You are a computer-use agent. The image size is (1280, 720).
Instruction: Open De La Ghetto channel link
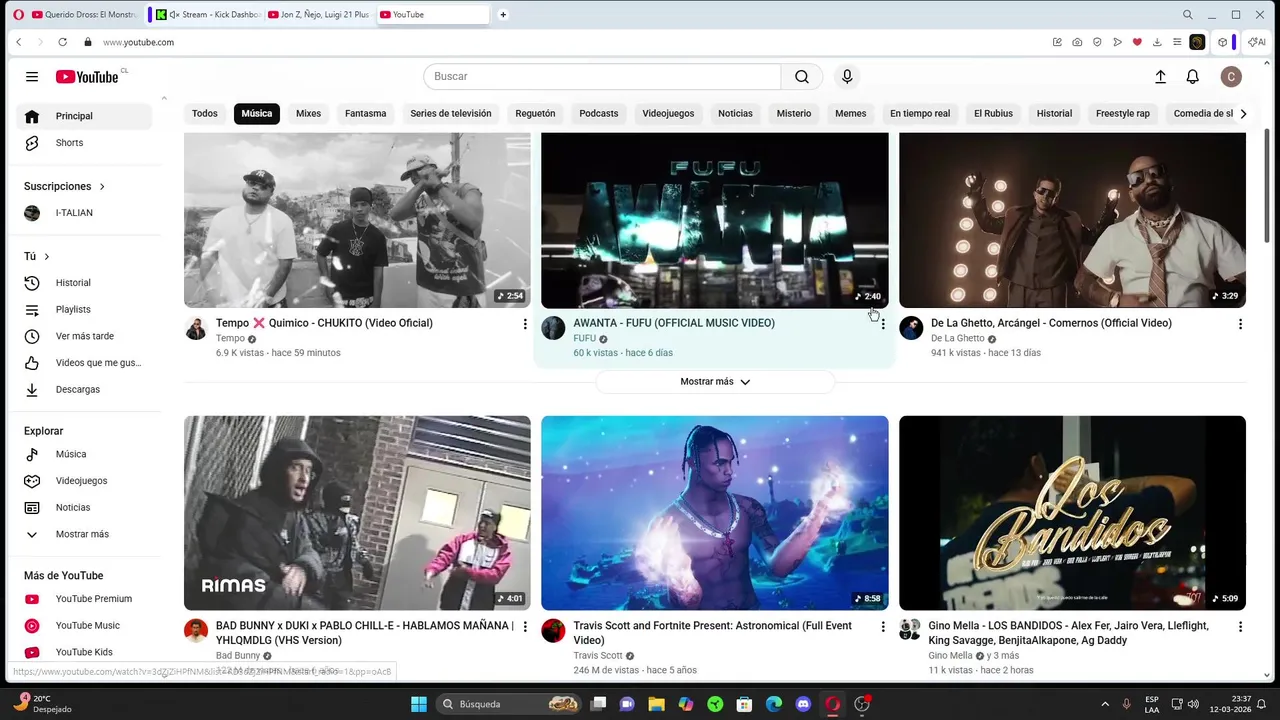pyautogui.click(x=958, y=339)
